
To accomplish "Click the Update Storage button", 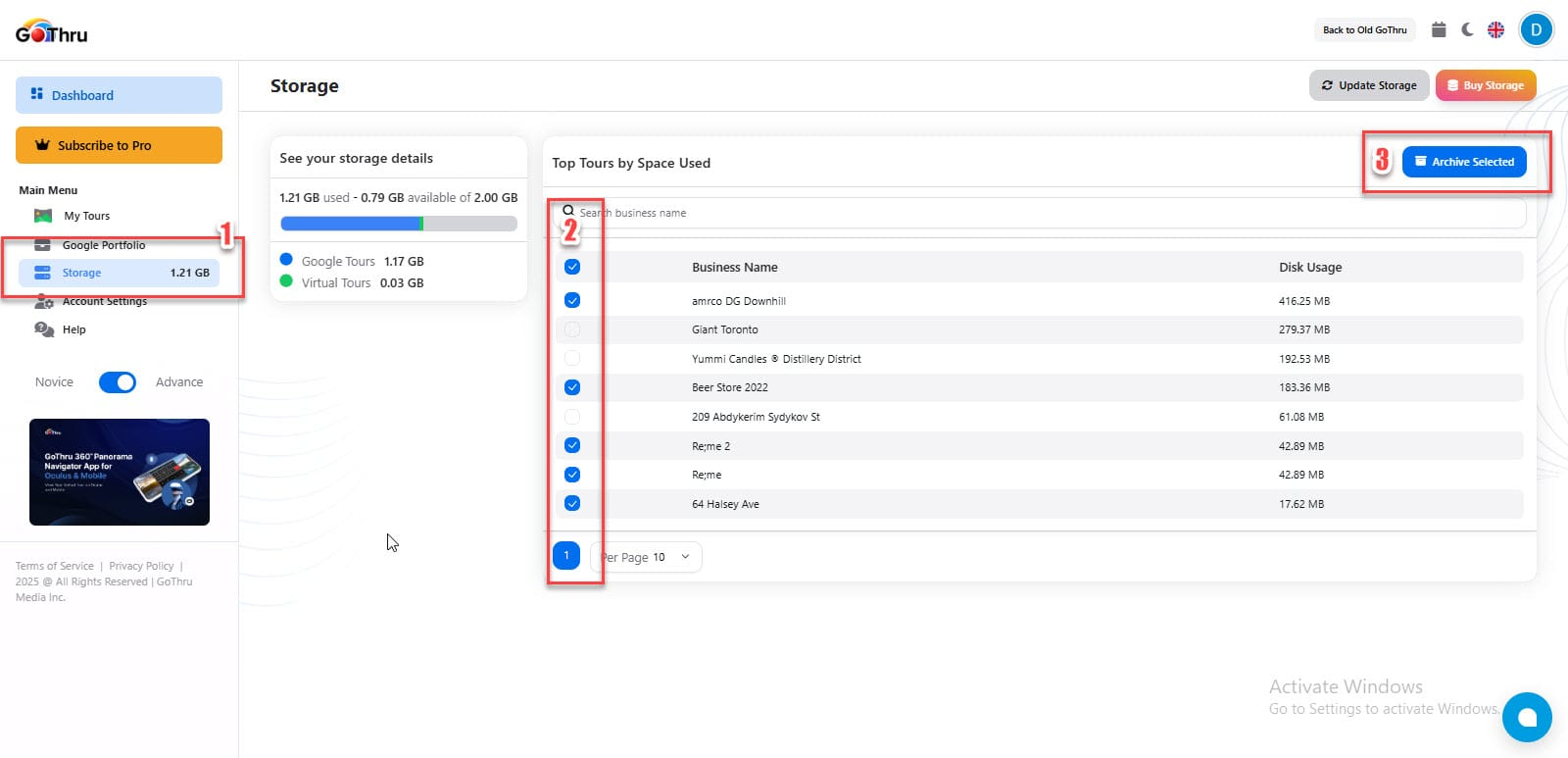I will point(1369,85).
